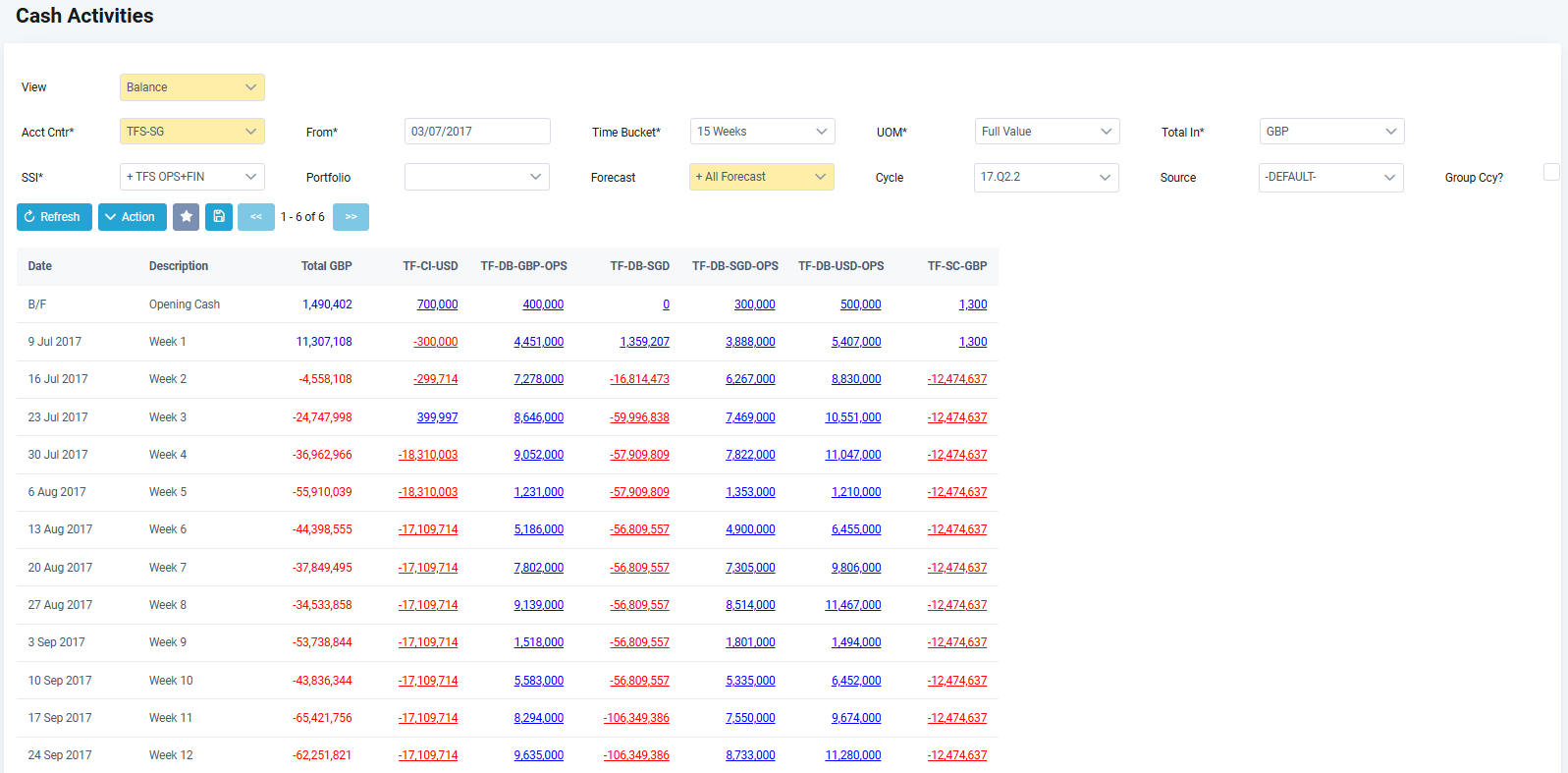1568x773 pixels.
Task: Expand the Forecast All Forecast dropdown
Action: pyautogui.click(x=761, y=177)
